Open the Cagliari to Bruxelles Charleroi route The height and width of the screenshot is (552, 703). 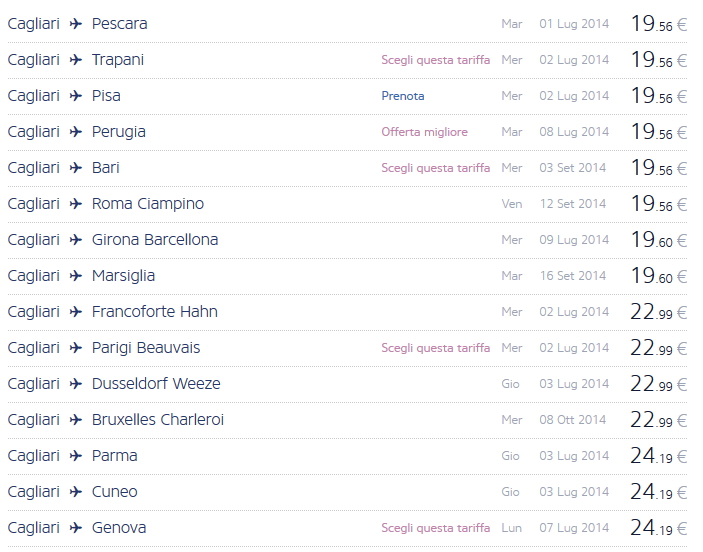point(157,420)
